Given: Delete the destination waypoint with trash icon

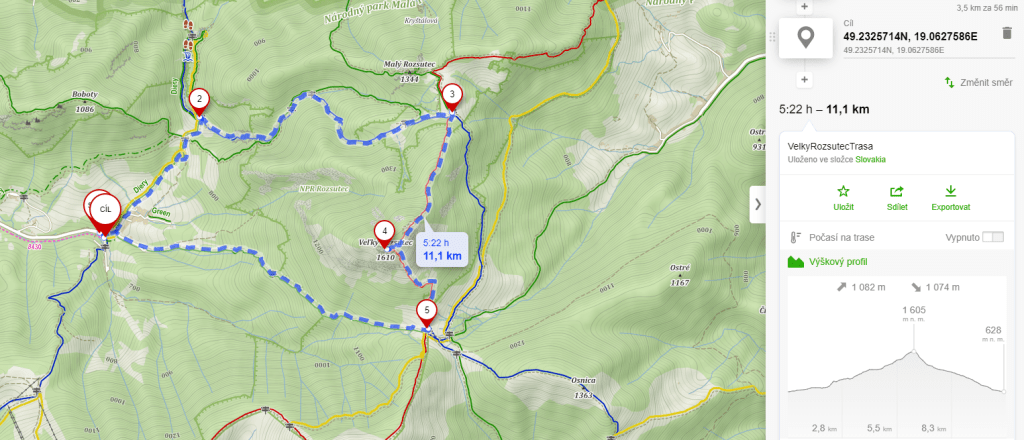Looking at the screenshot, I should tap(1006, 33).
